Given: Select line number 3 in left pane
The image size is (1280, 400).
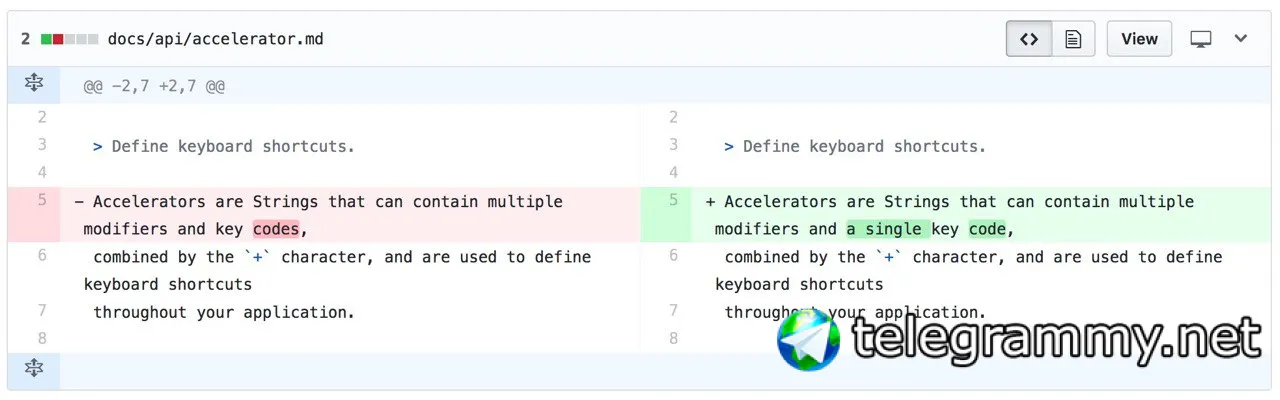Looking at the screenshot, I should 42,145.
